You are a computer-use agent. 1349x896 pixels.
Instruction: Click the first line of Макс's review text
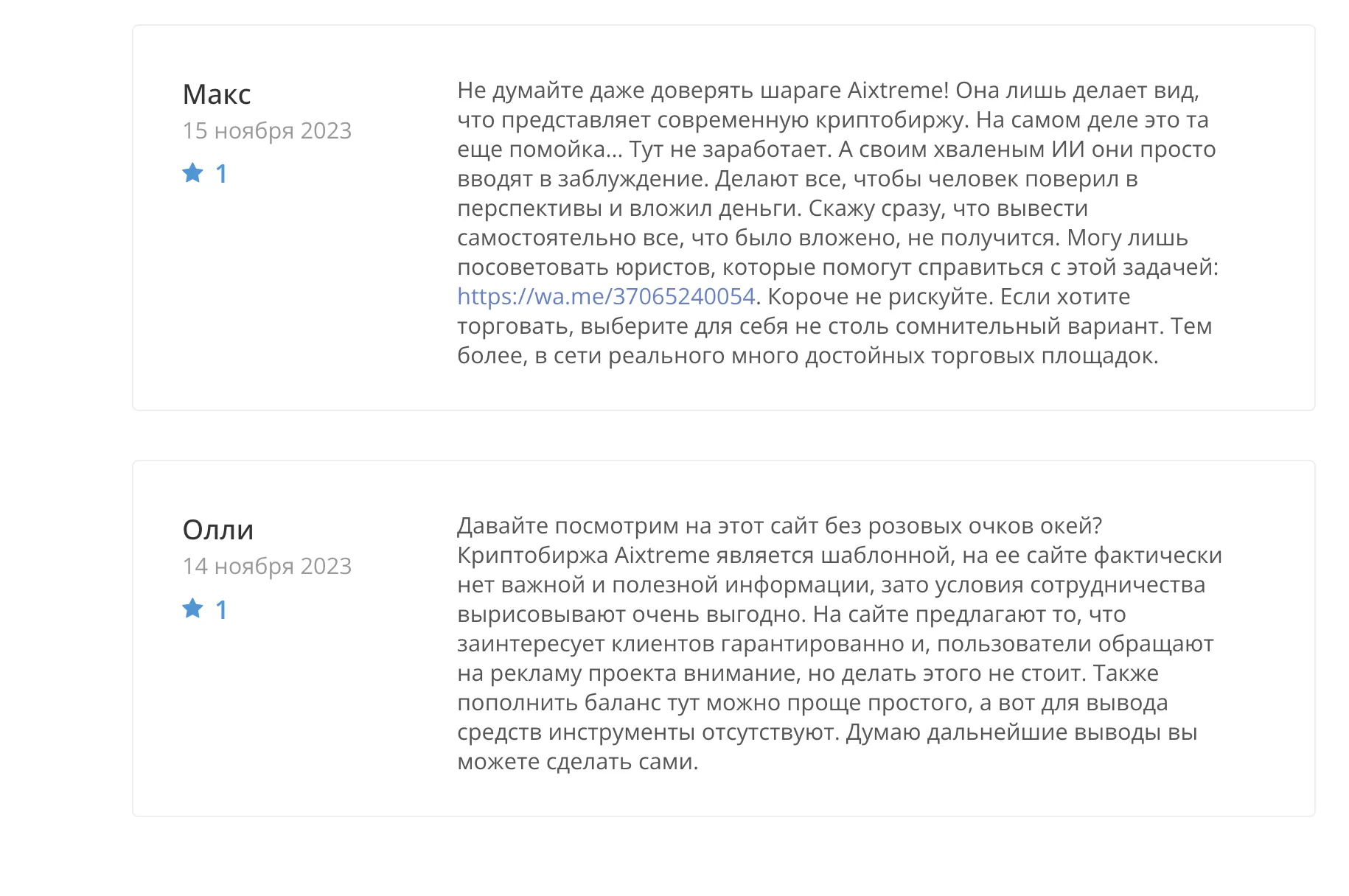point(829,90)
